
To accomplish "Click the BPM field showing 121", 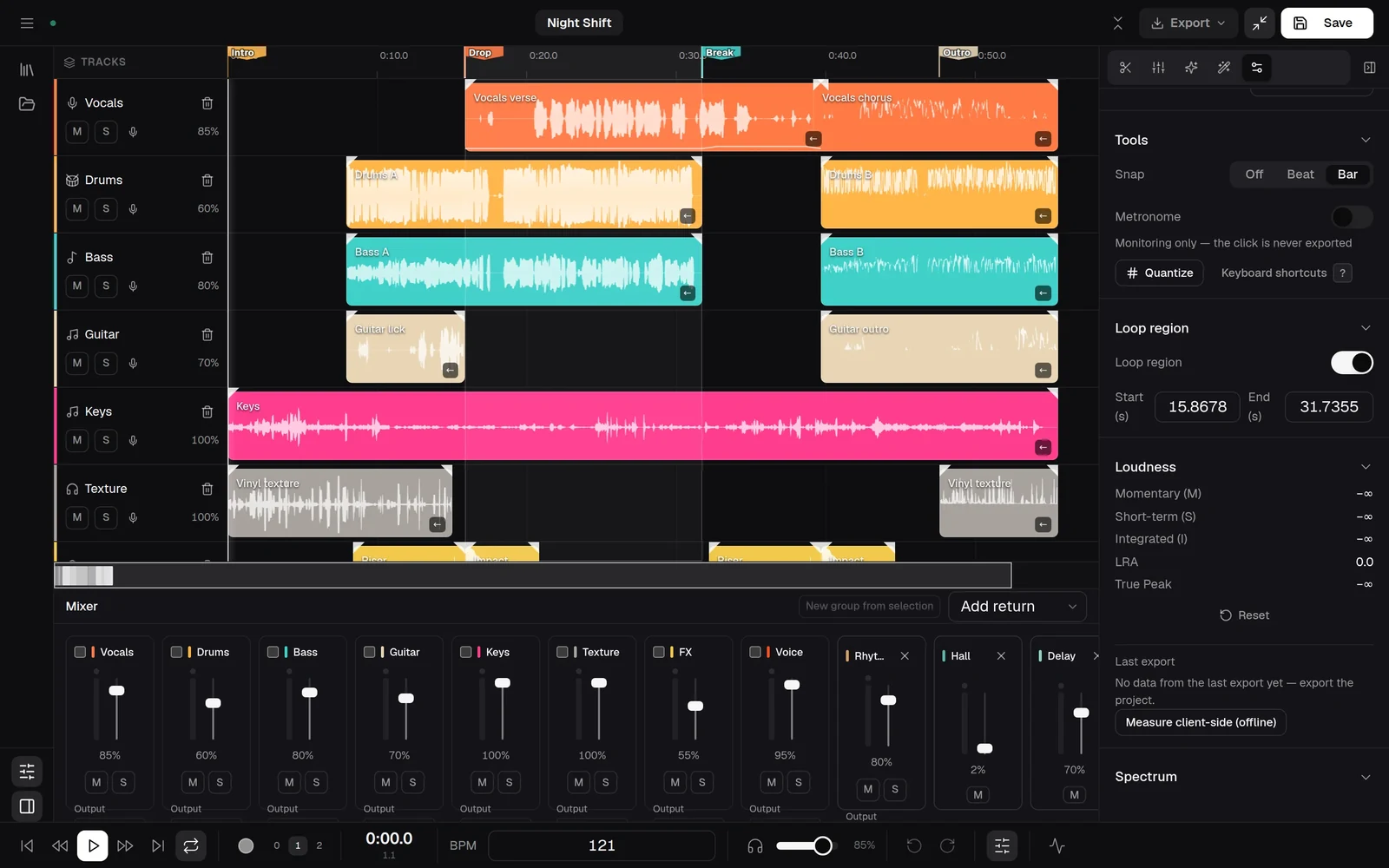I will point(602,845).
